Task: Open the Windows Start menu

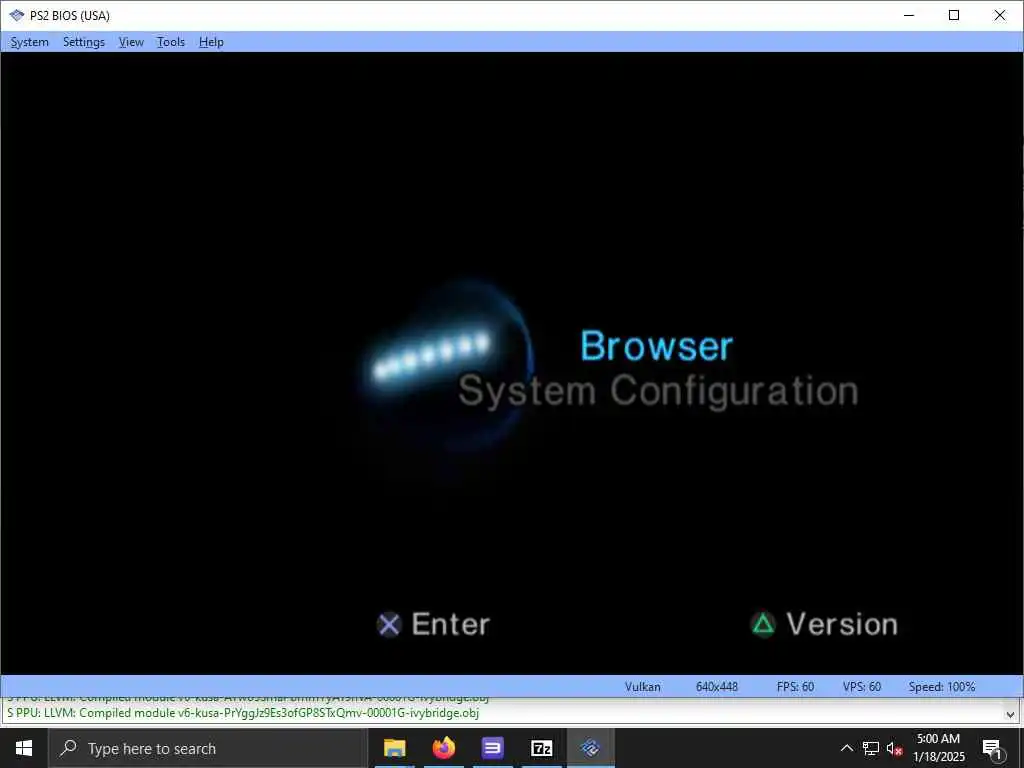Action: (24, 748)
